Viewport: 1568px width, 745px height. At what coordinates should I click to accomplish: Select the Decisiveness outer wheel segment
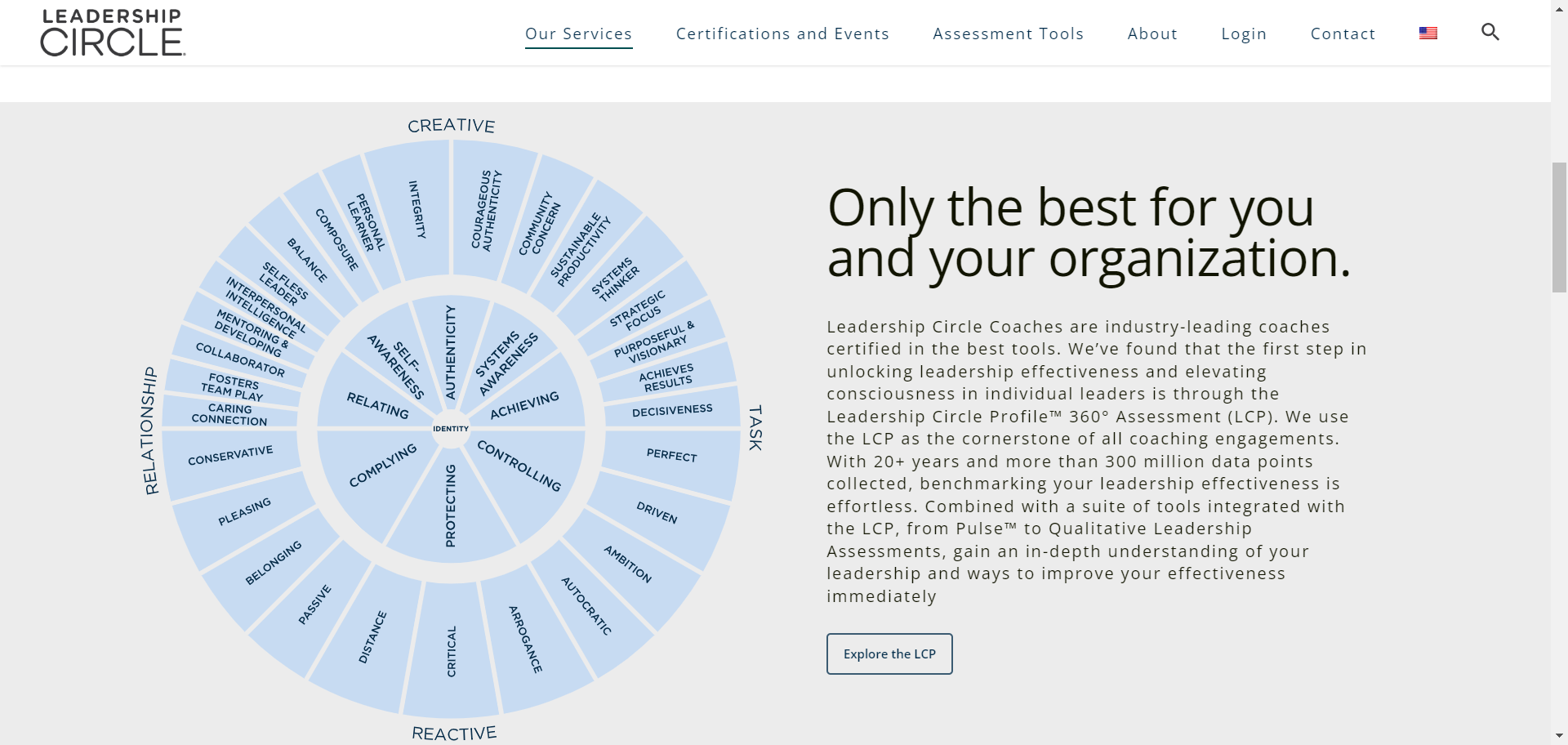[x=672, y=410]
